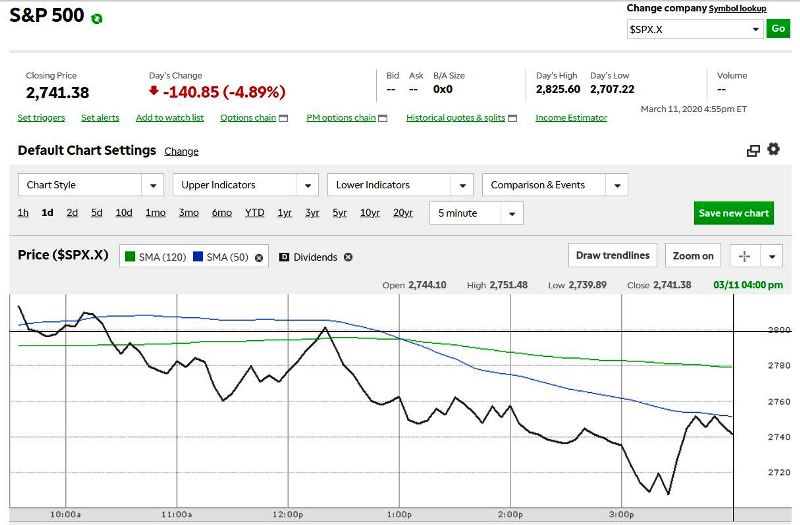Select the 2d time range
The width and height of the screenshot is (800, 525).
pos(72,213)
